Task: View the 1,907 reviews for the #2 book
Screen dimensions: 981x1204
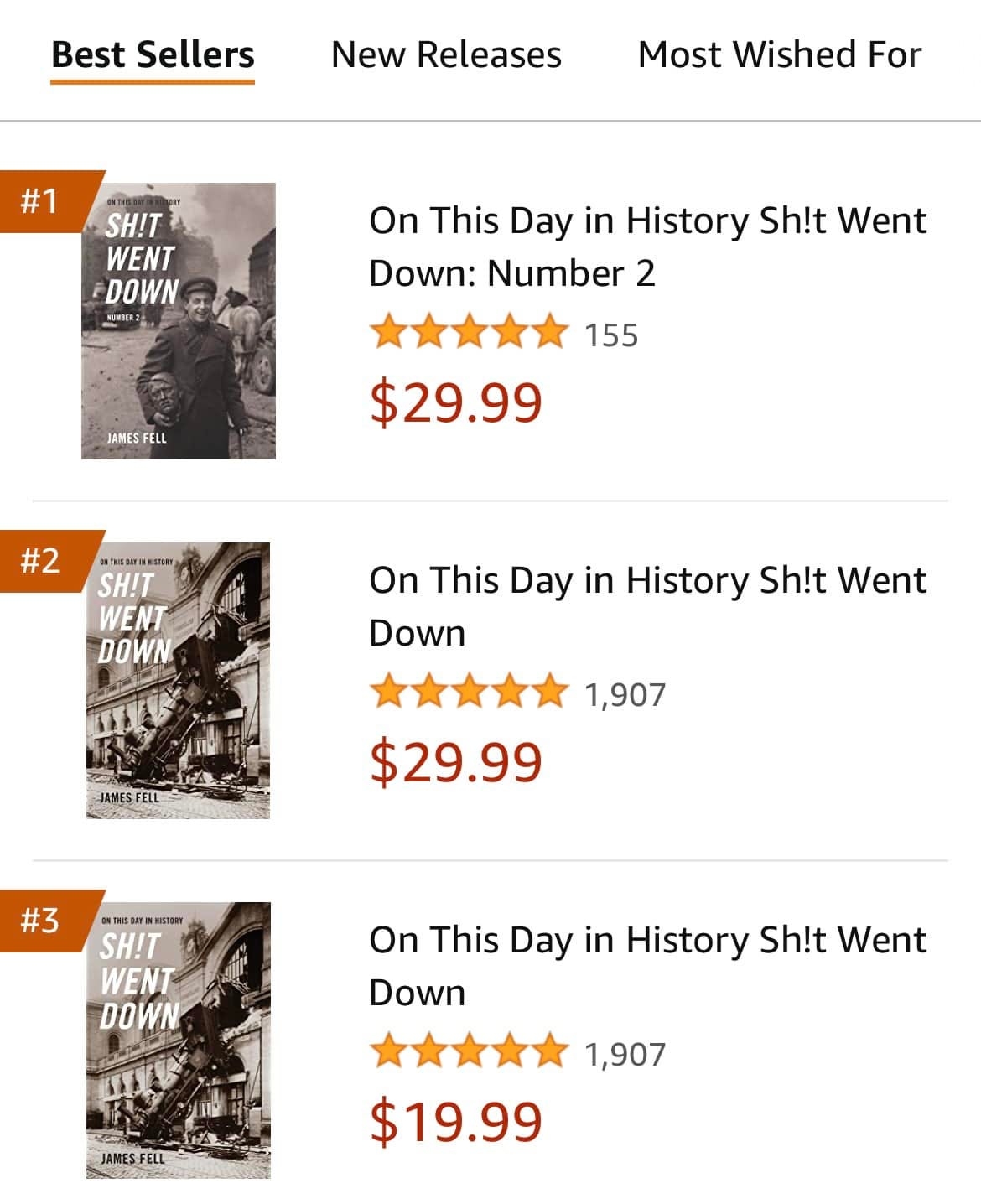Action: click(x=625, y=695)
